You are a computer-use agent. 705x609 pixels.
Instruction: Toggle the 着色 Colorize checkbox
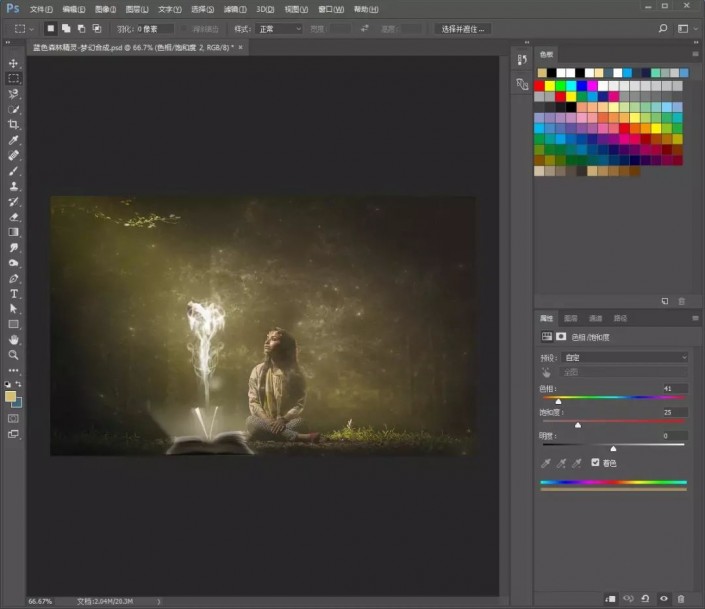(x=595, y=462)
